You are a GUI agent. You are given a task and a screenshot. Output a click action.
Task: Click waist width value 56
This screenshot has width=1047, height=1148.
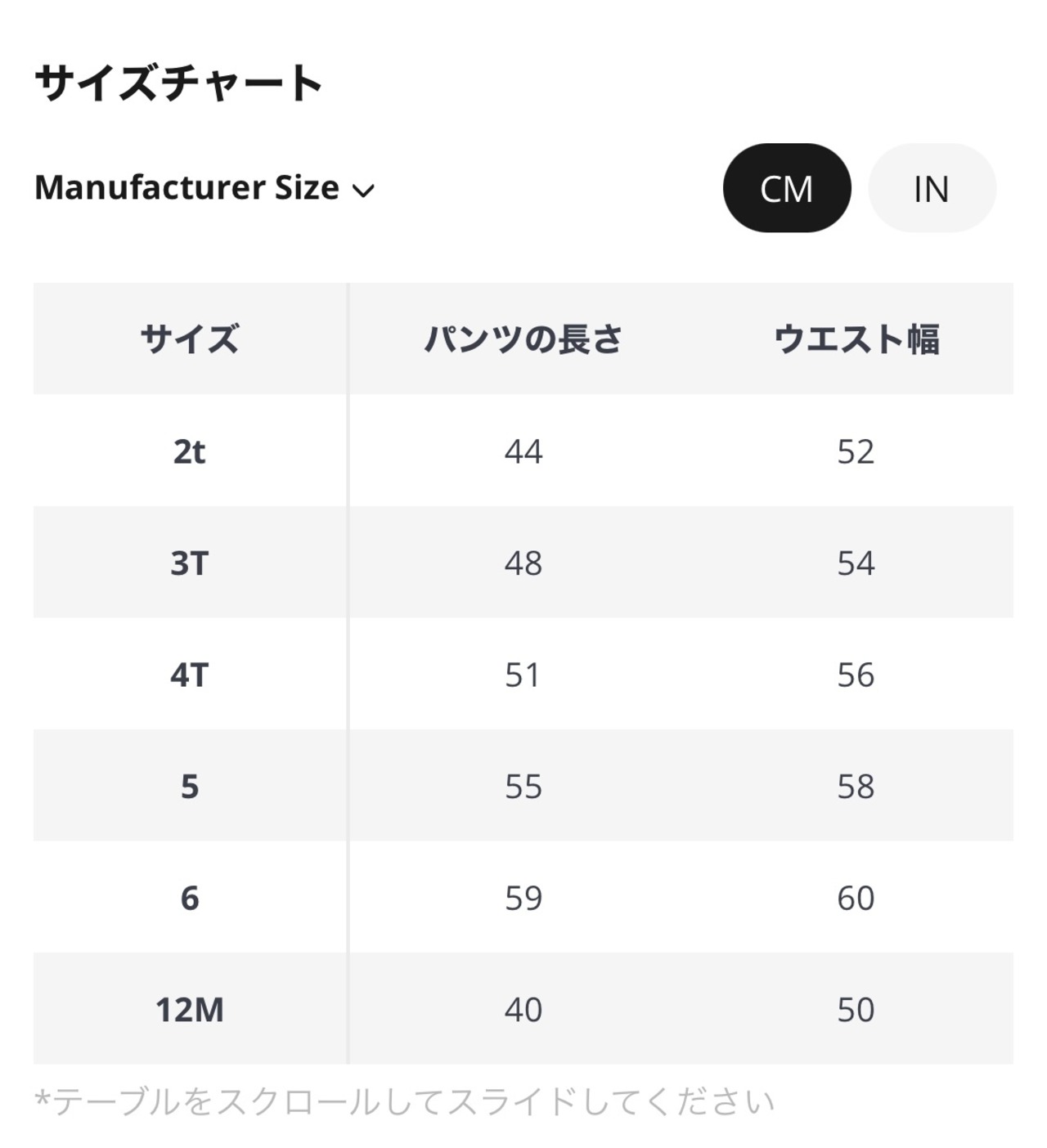[856, 675]
